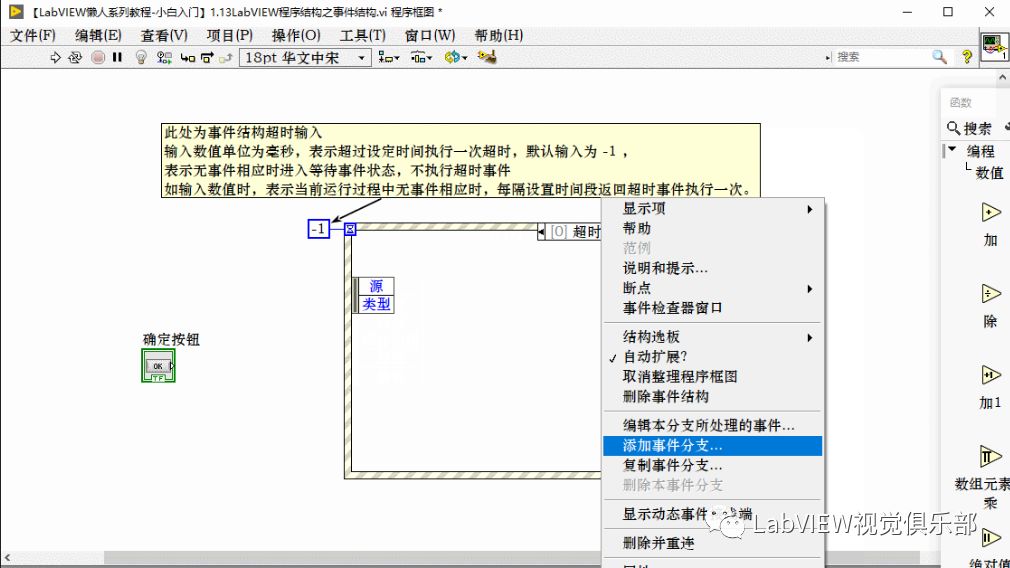The width and height of the screenshot is (1010, 568).
Task: Open the Distribute Objects dropdown
Action: pos(421,58)
